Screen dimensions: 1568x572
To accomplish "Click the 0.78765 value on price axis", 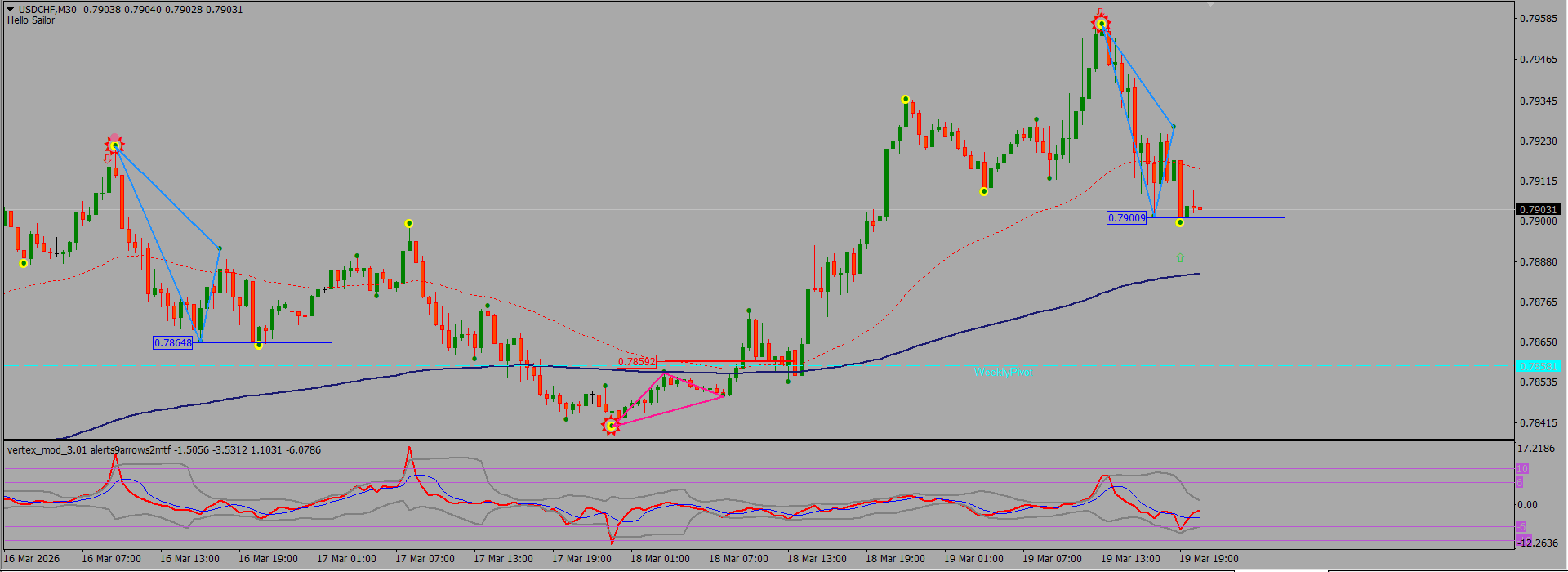I will (x=1539, y=302).
